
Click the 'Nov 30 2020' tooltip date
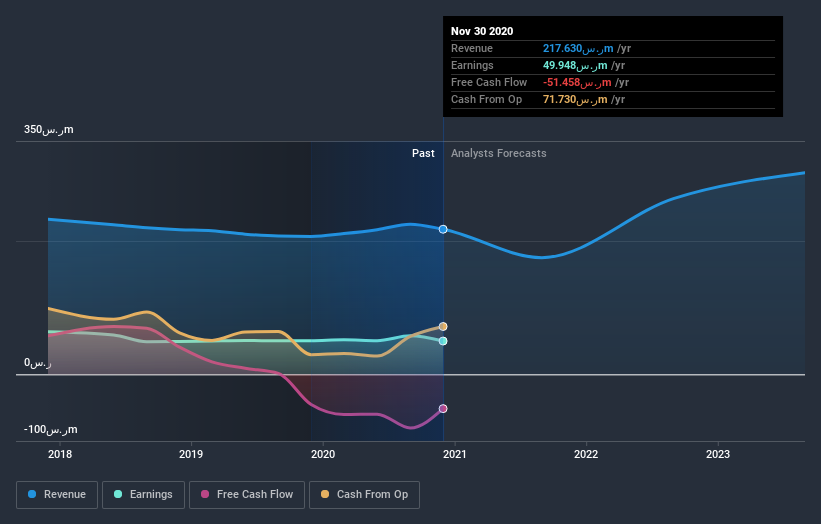(x=482, y=31)
